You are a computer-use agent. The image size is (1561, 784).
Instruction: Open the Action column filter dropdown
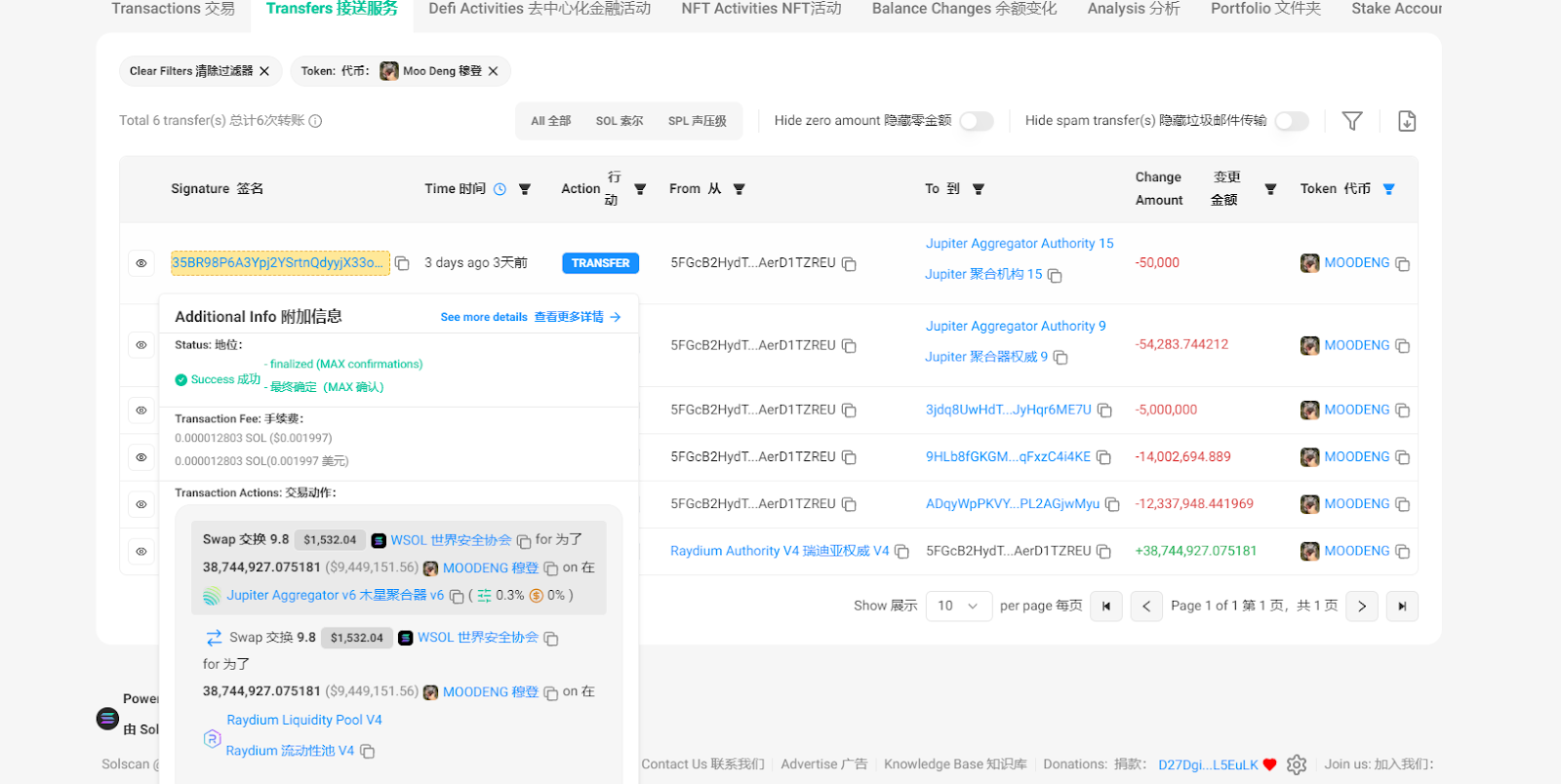tap(640, 189)
